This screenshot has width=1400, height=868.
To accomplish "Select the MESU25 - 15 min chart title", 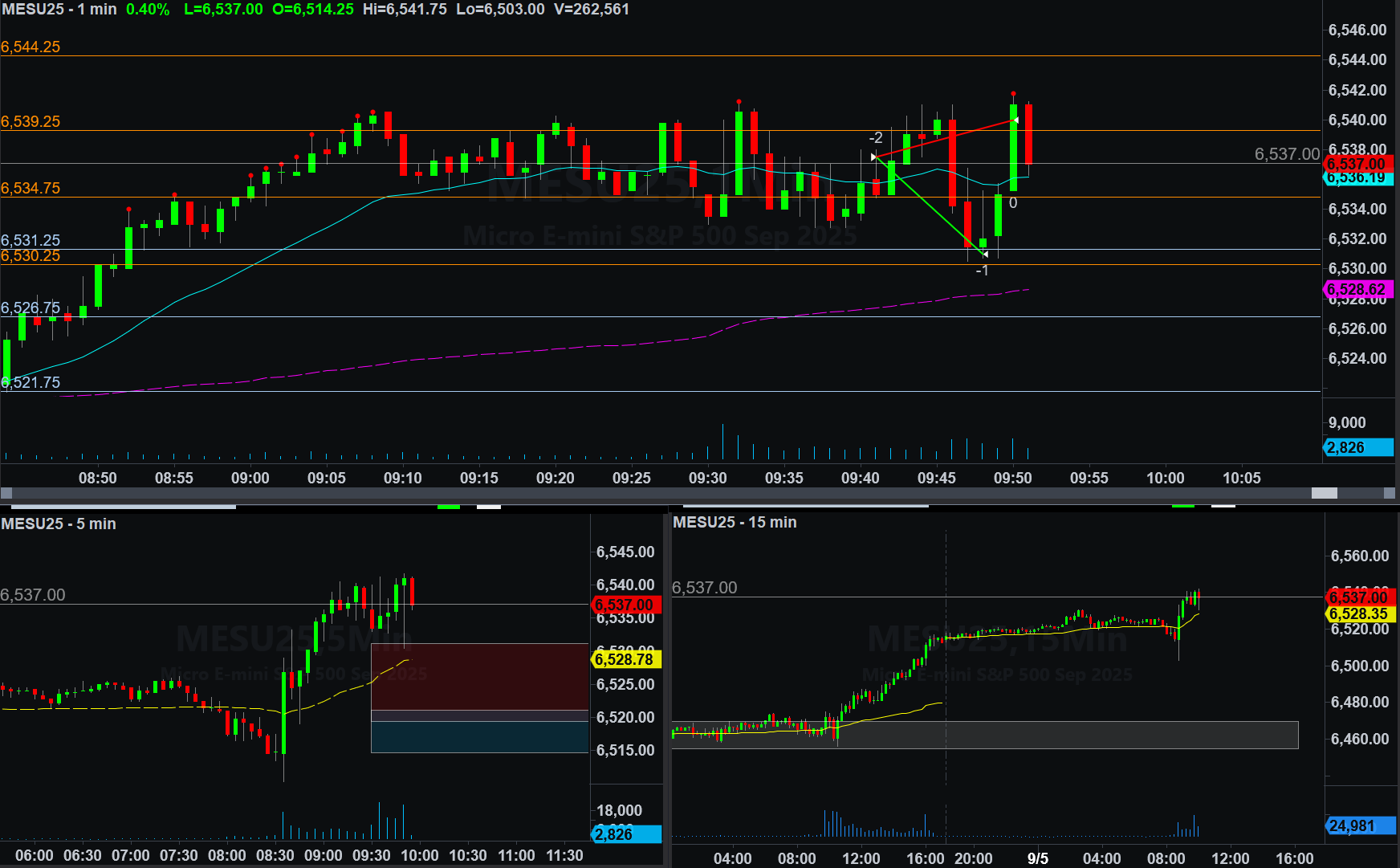I will tap(735, 522).
